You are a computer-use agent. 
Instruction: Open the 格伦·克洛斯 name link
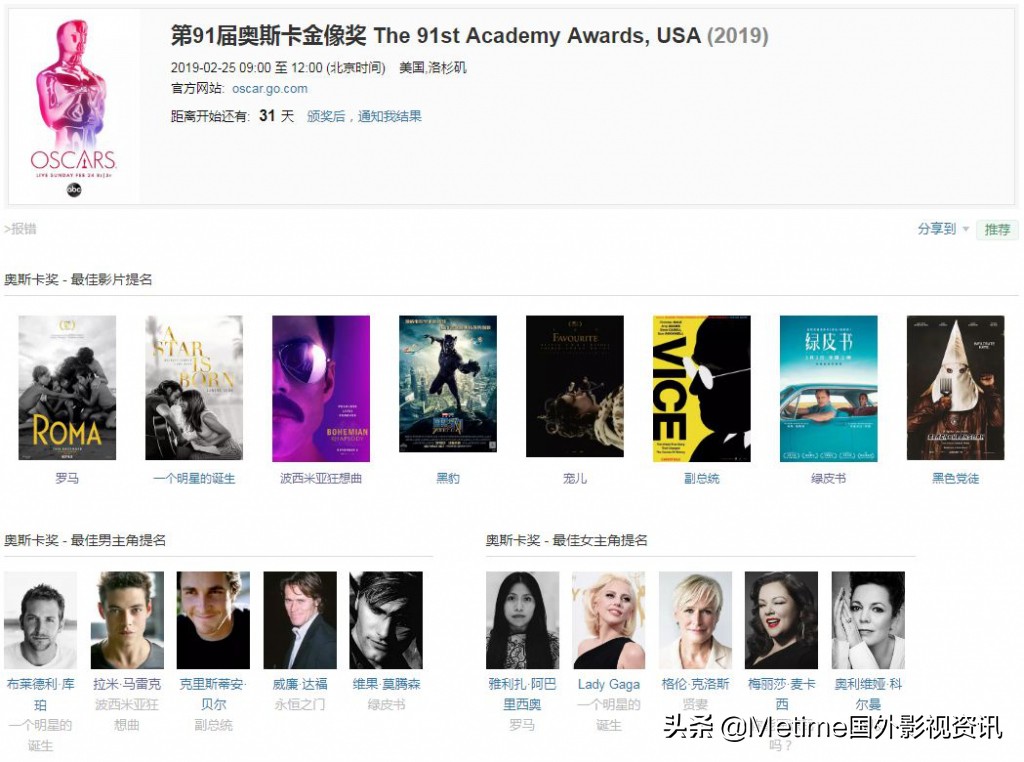[695, 684]
